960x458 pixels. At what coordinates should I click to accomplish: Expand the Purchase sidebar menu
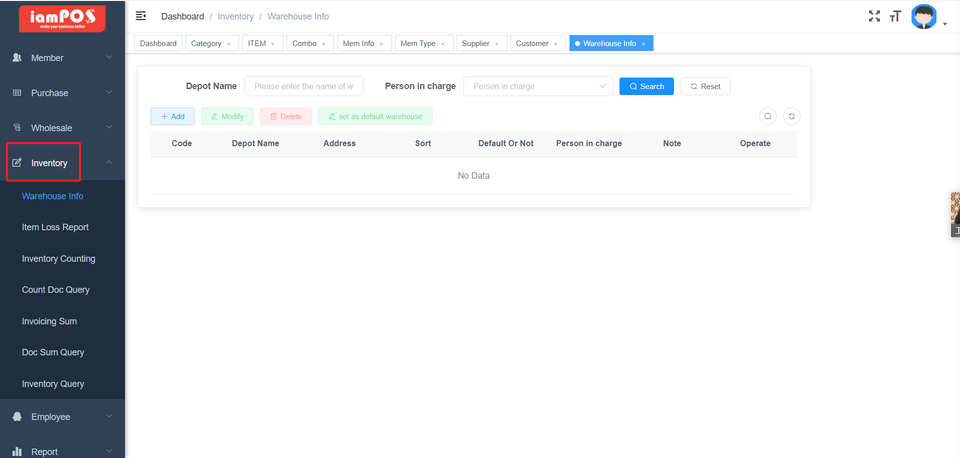62,93
